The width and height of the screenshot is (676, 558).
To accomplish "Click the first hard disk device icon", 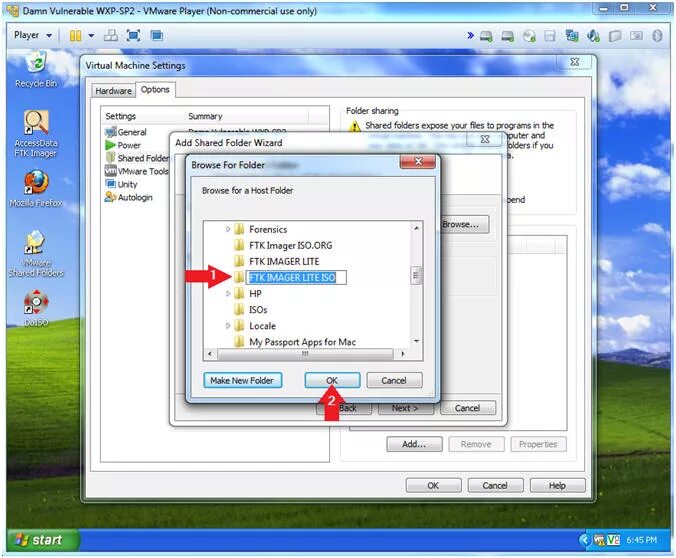I will click(486, 36).
